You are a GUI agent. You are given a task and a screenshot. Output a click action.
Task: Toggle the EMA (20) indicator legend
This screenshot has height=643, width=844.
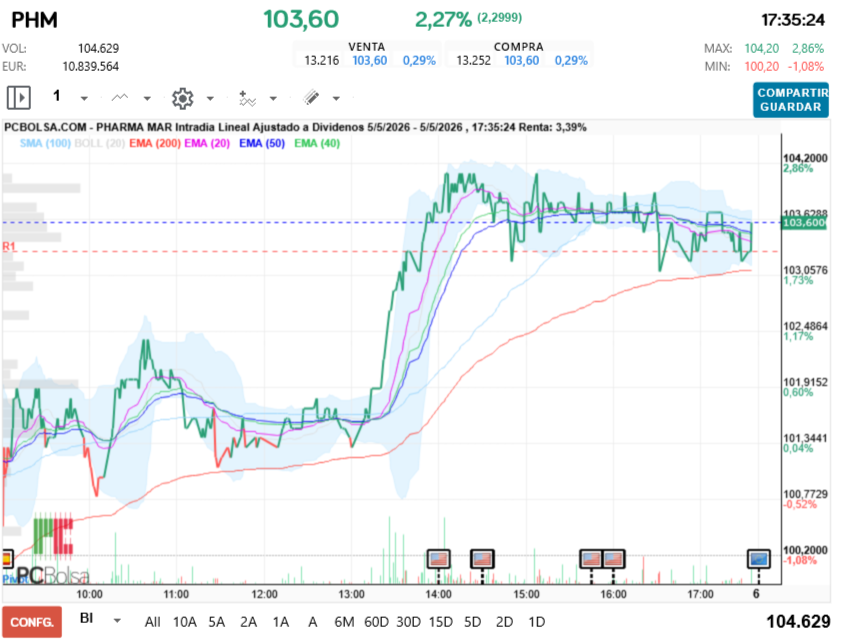point(207,143)
